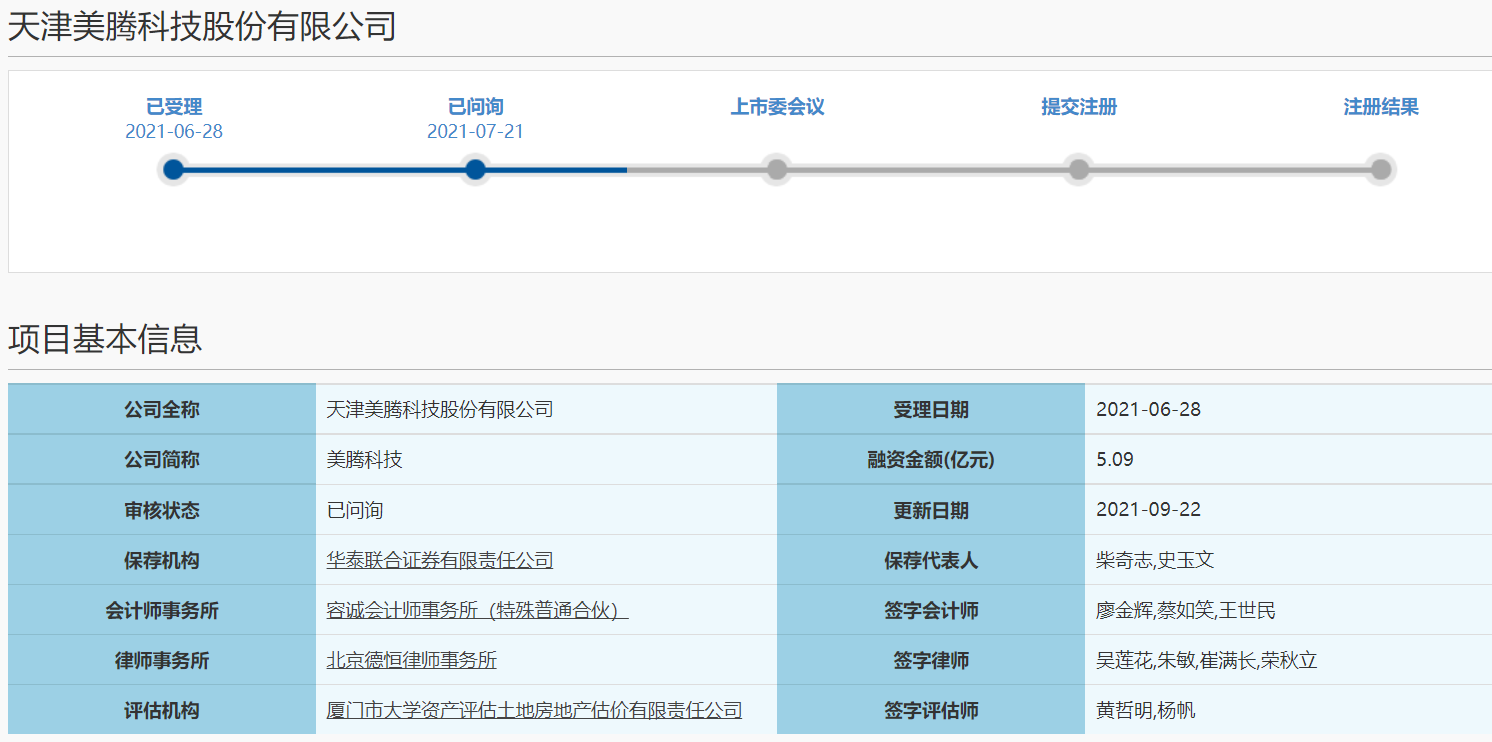Click the 受理日期 label cell
The height and width of the screenshot is (742, 1492).
pos(931,410)
